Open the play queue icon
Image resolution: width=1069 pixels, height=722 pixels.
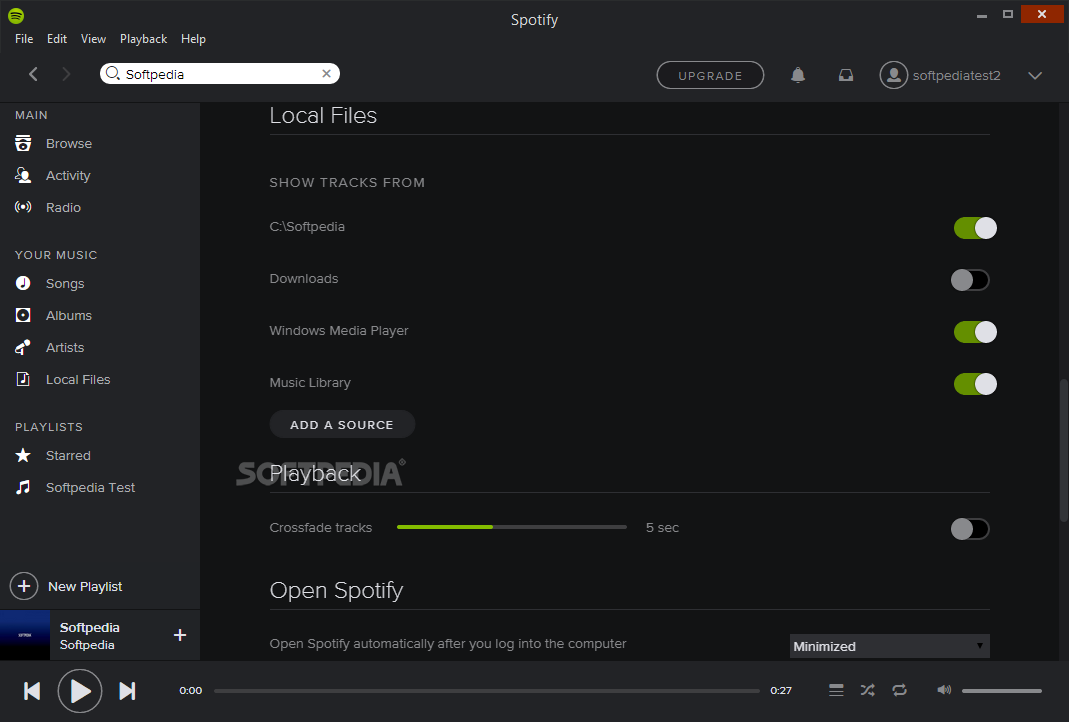coord(836,690)
